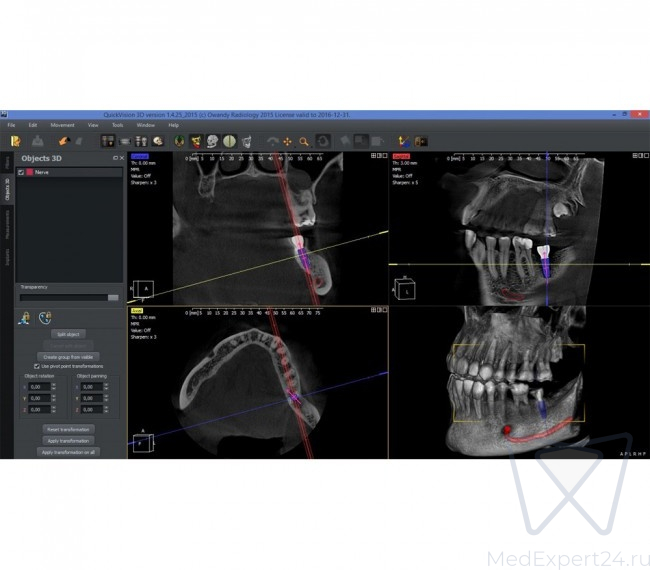The height and width of the screenshot is (570, 650).
Task: Activate the zoom magnifier tool
Action: [x=303, y=141]
